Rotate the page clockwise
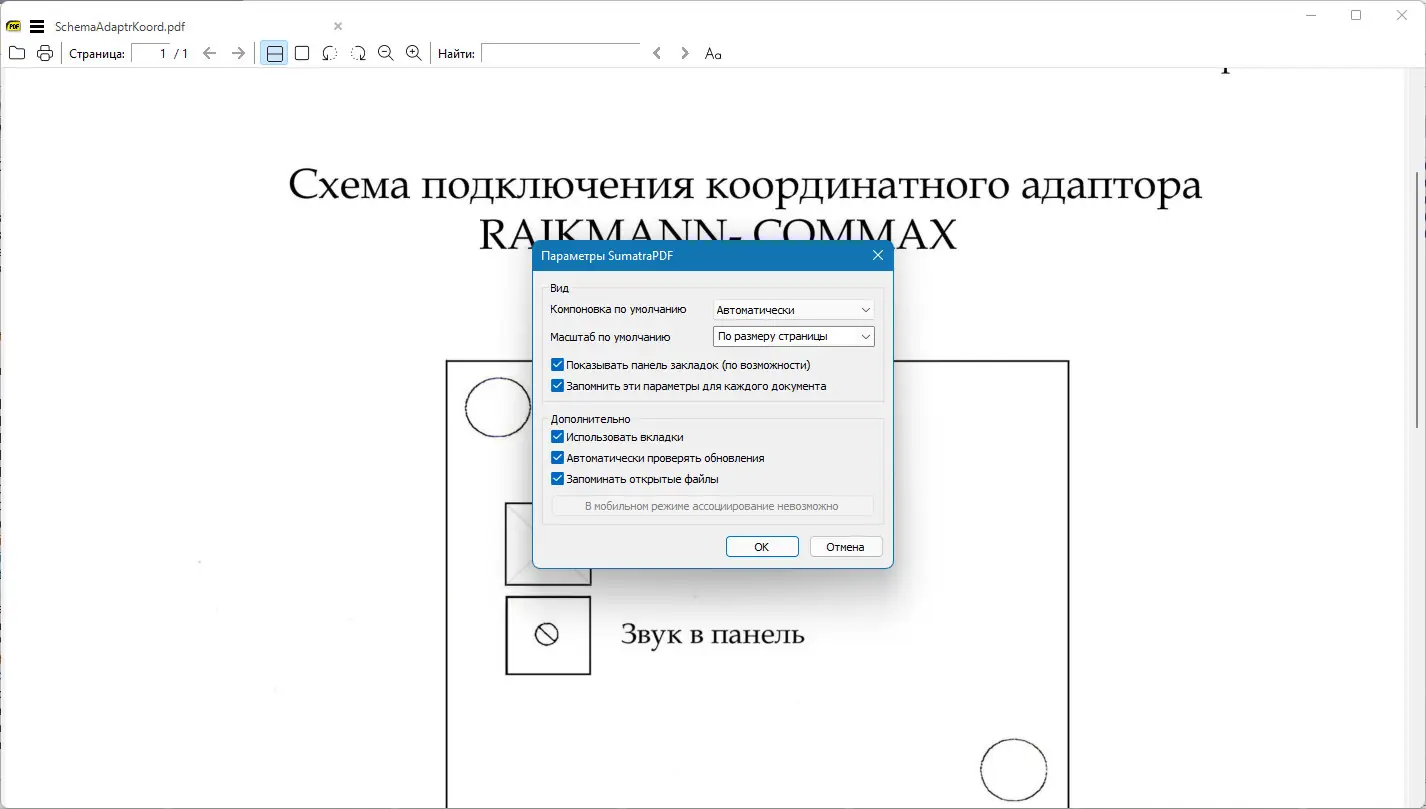This screenshot has height=809, width=1426. tap(358, 53)
